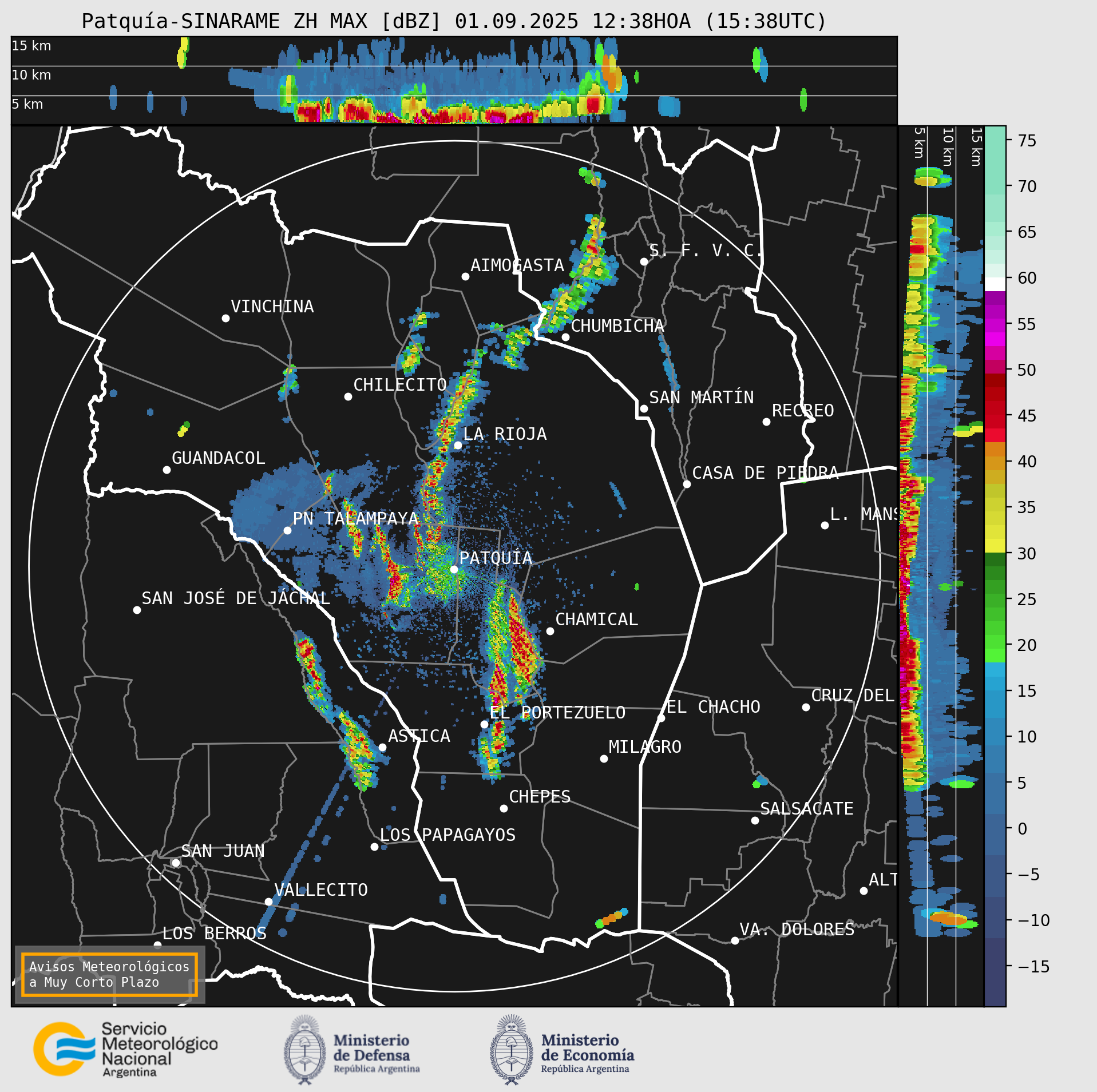Click the 10 km label in side cross-section
Viewport: 1097px width, 1092px height.
coord(948,147)
